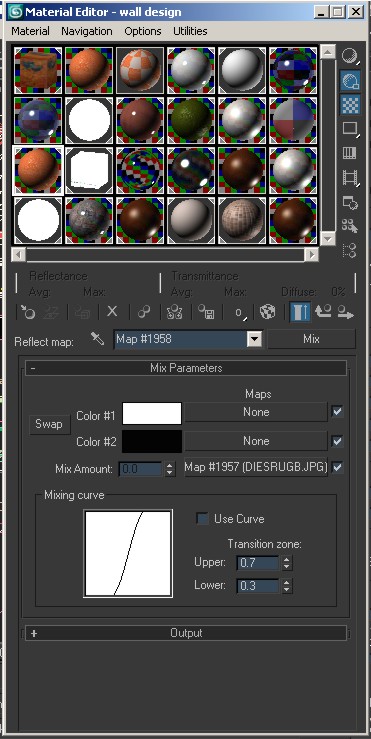Select the dark green sphere sample slot
Image resolution: width=371 pixels, height=739 pixels.
pyautogui.click(x=191, y=120)
